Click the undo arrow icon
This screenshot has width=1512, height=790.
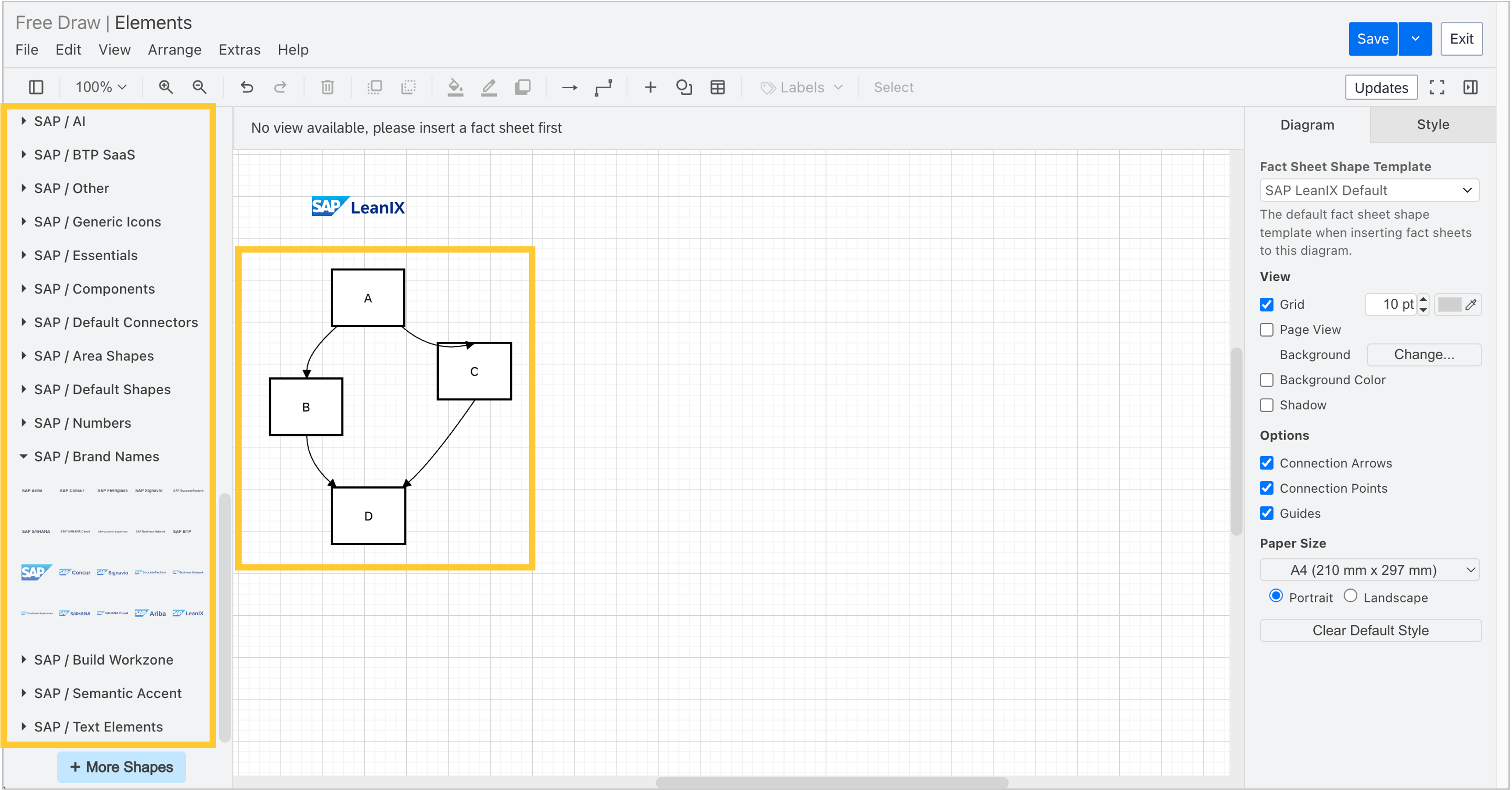pyautogui.click(x=247, y=87)
